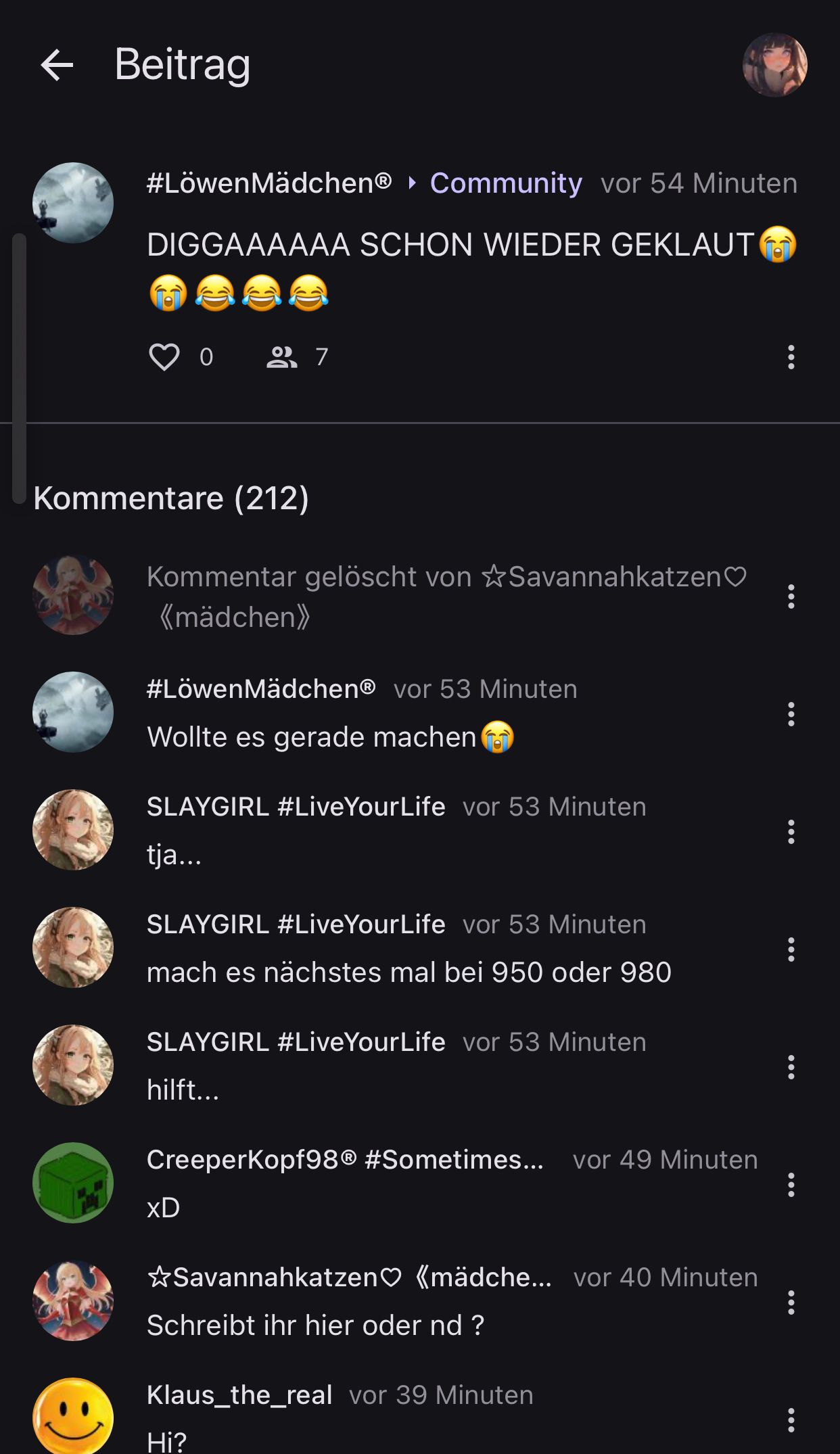Expand Community breadcrumb arrow

(411, 183)
